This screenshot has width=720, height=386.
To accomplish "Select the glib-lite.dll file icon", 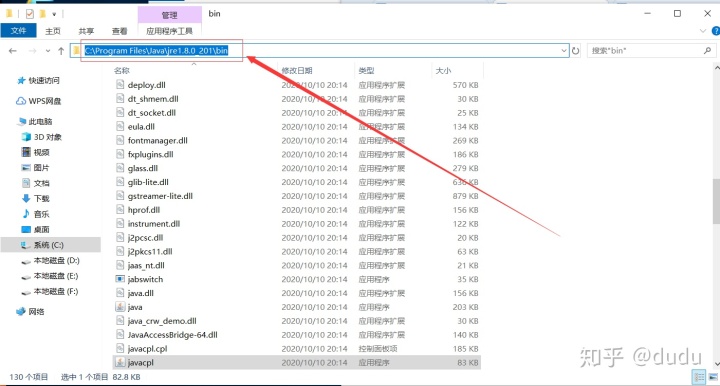I will pyautogui.click(x=120, y=182).
